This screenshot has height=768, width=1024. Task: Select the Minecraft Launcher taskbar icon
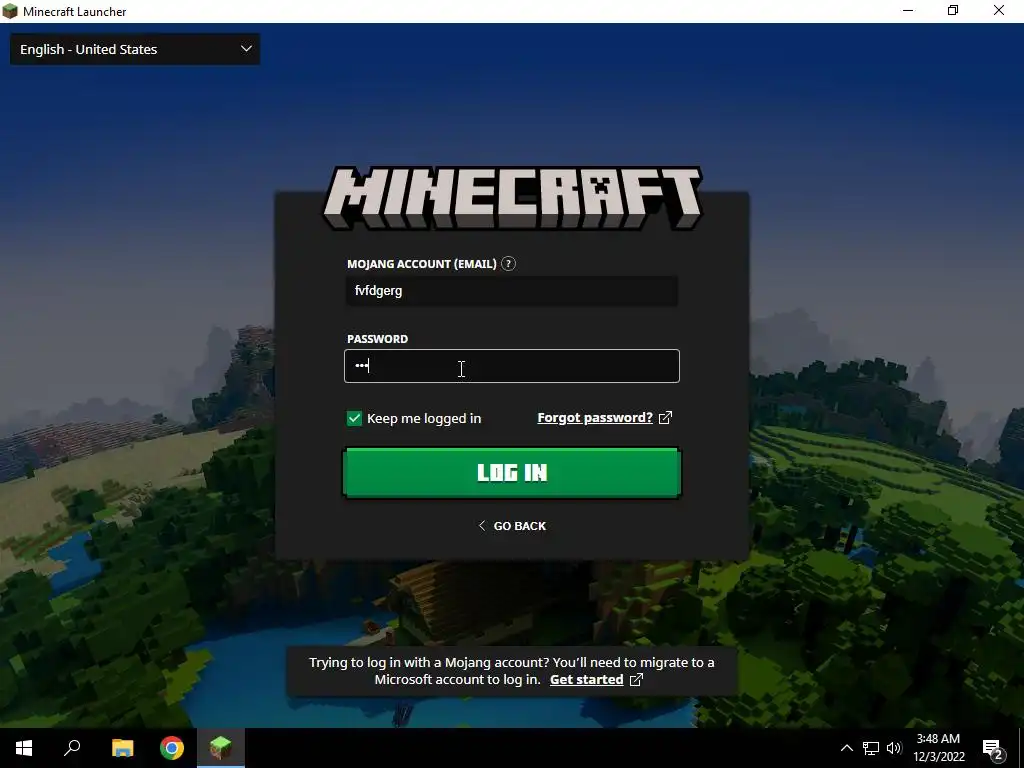221,748
